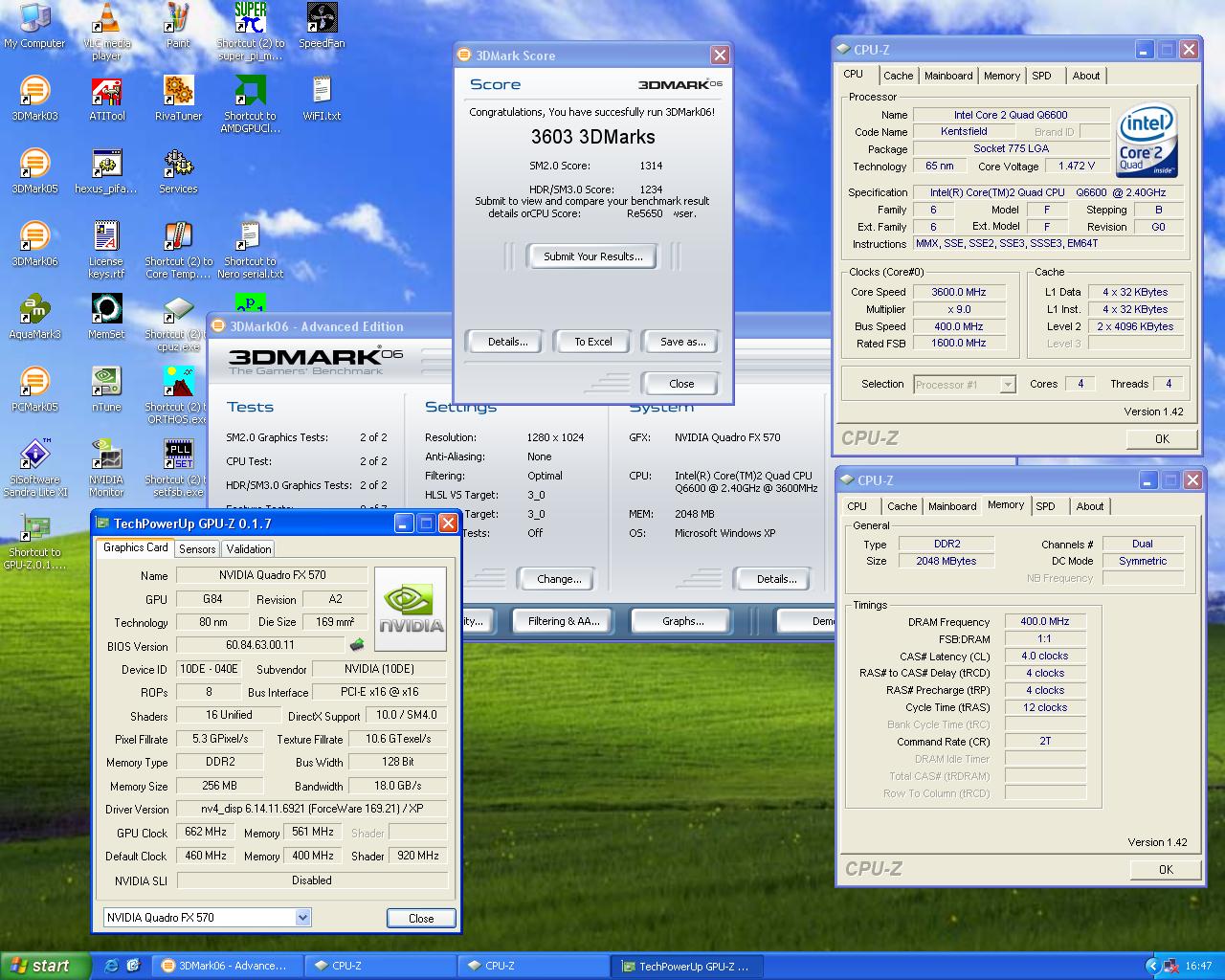Viewport: 1225px width, 980px height.
Task: Click the 3603 3DMarks score text
Action: 592,137
